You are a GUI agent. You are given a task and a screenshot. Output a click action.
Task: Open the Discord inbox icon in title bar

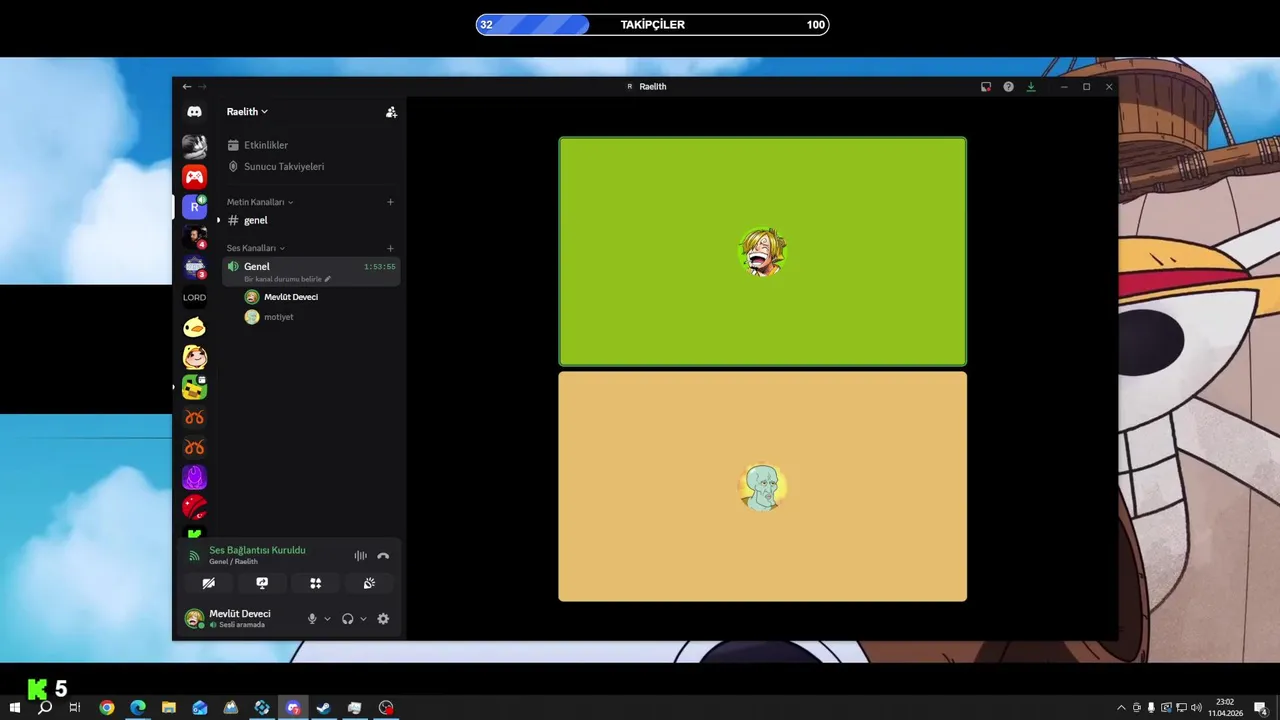pyautogui.click(x=986, y=87)
